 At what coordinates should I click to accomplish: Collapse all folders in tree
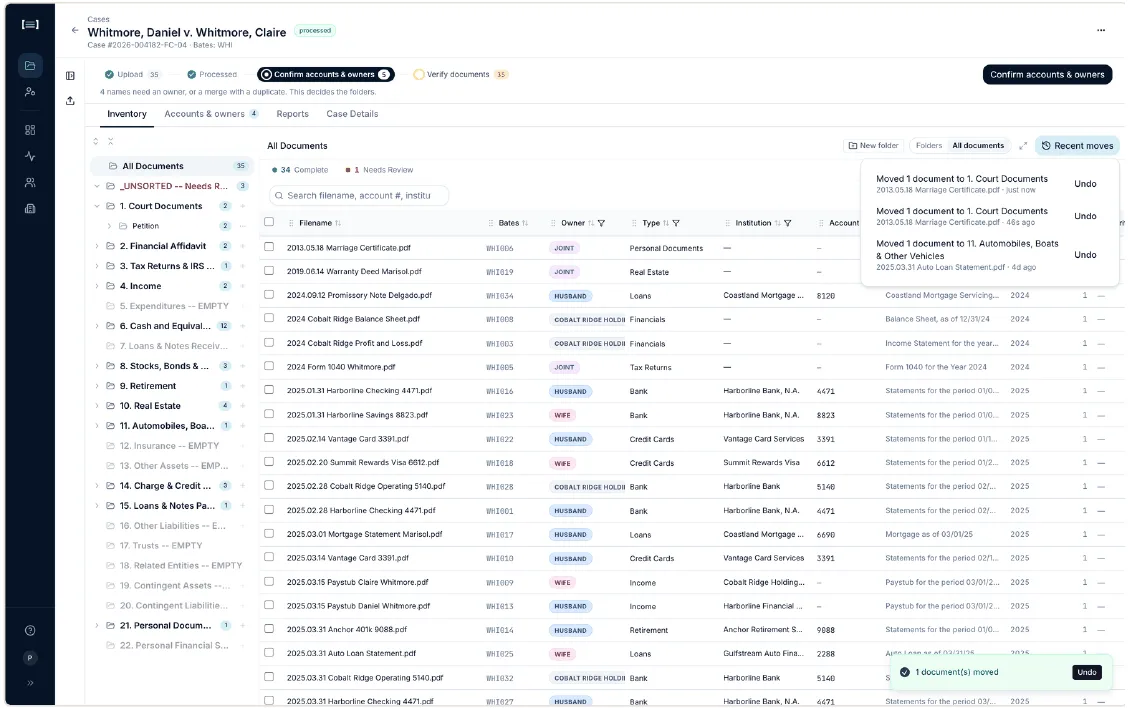pyautogui.click(x=110, y=142)
